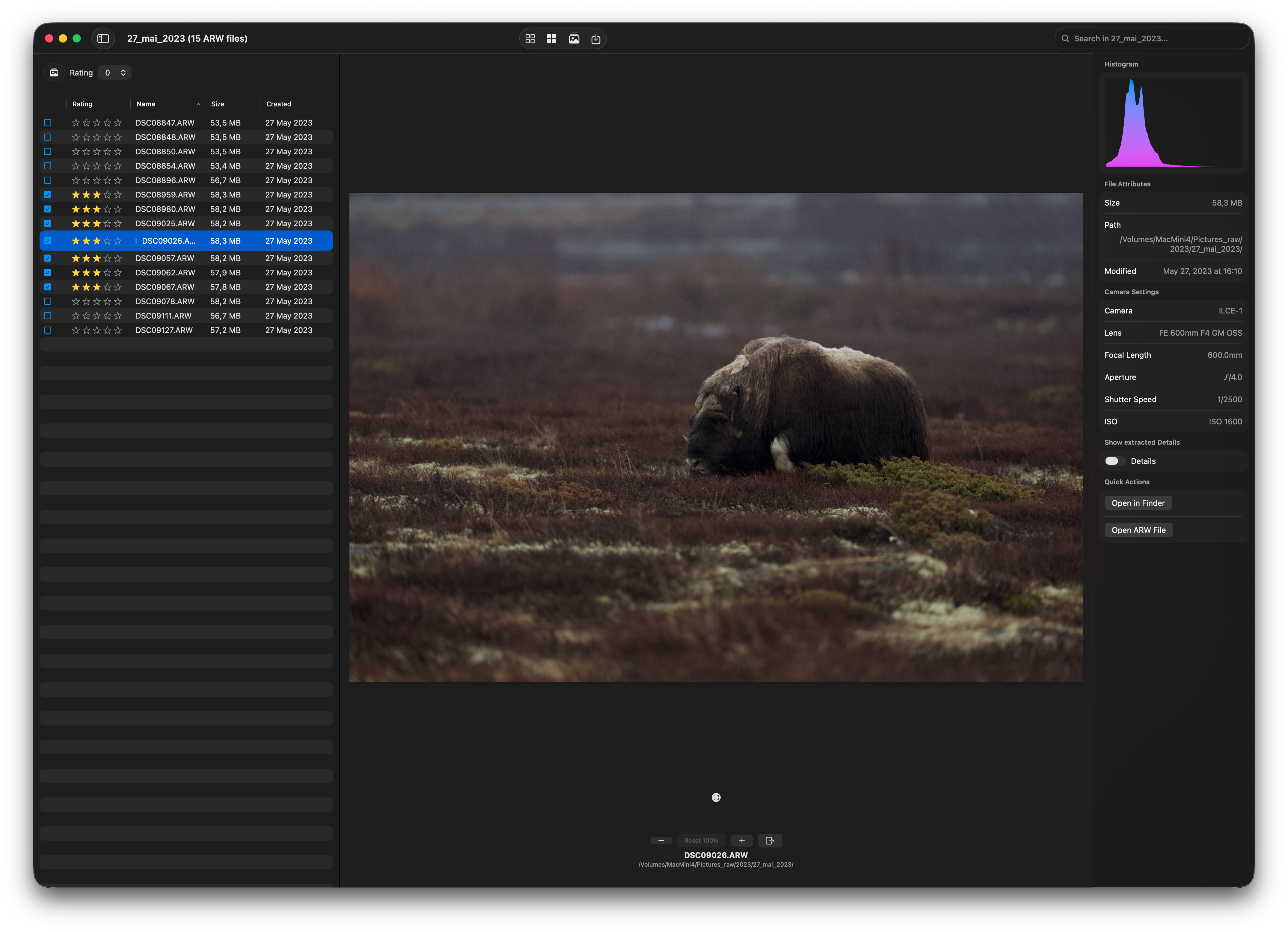Click the export image icon below preview
The width and height of the screenshot is (1288, 932).
coord(770,840)
